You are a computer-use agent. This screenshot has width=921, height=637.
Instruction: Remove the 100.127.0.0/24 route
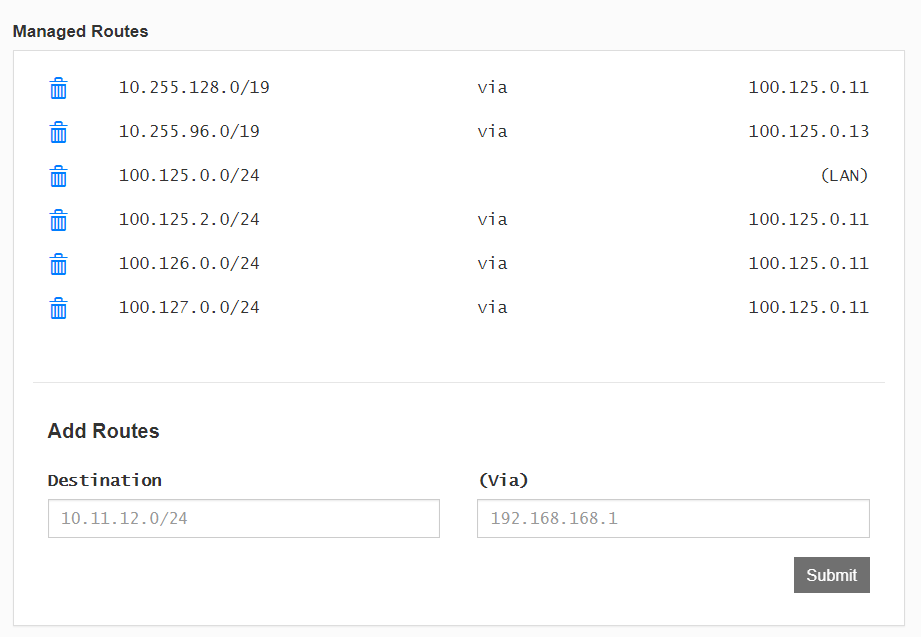[58, 309]
